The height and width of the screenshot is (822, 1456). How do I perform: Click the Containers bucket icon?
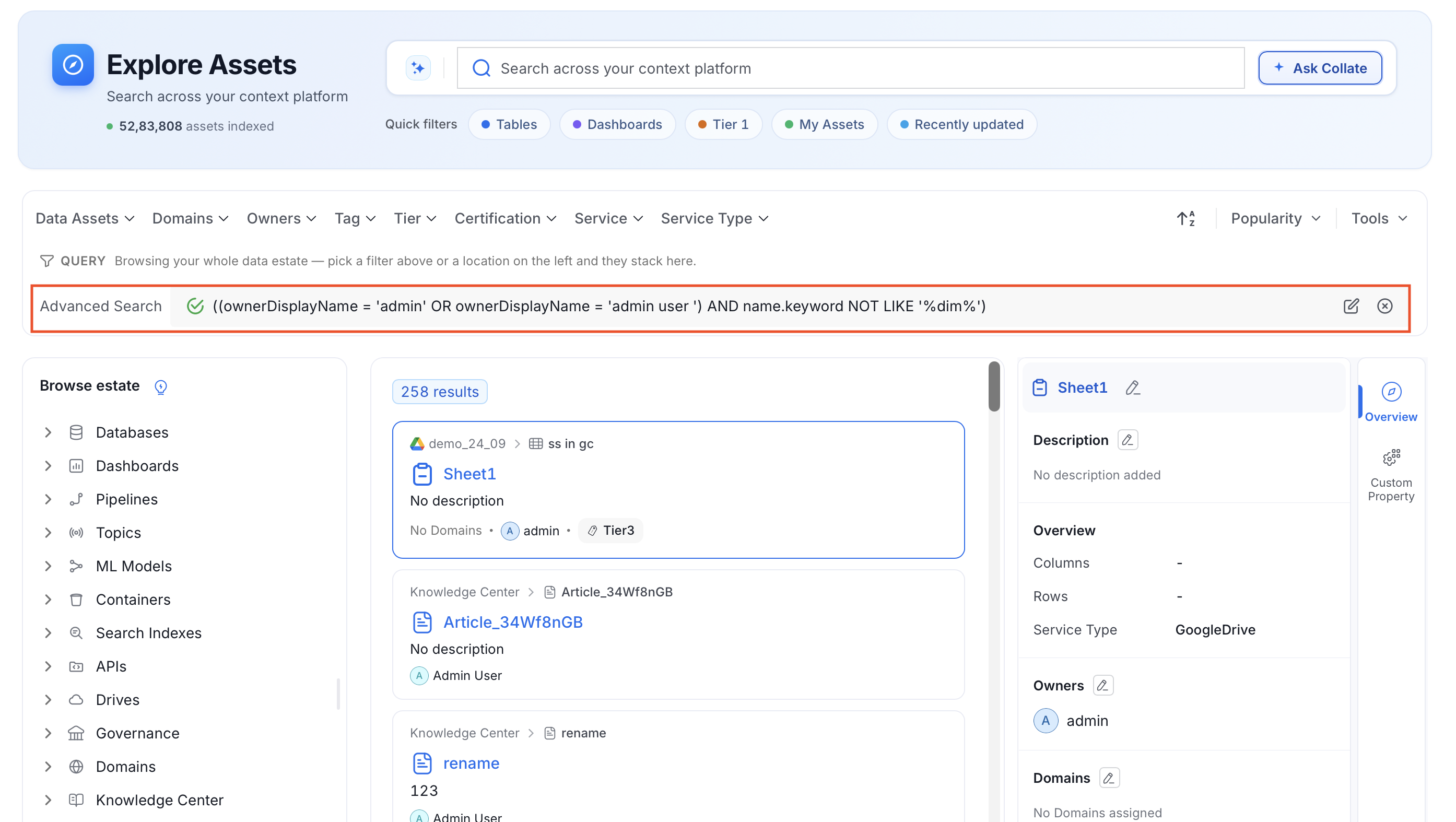76,599
